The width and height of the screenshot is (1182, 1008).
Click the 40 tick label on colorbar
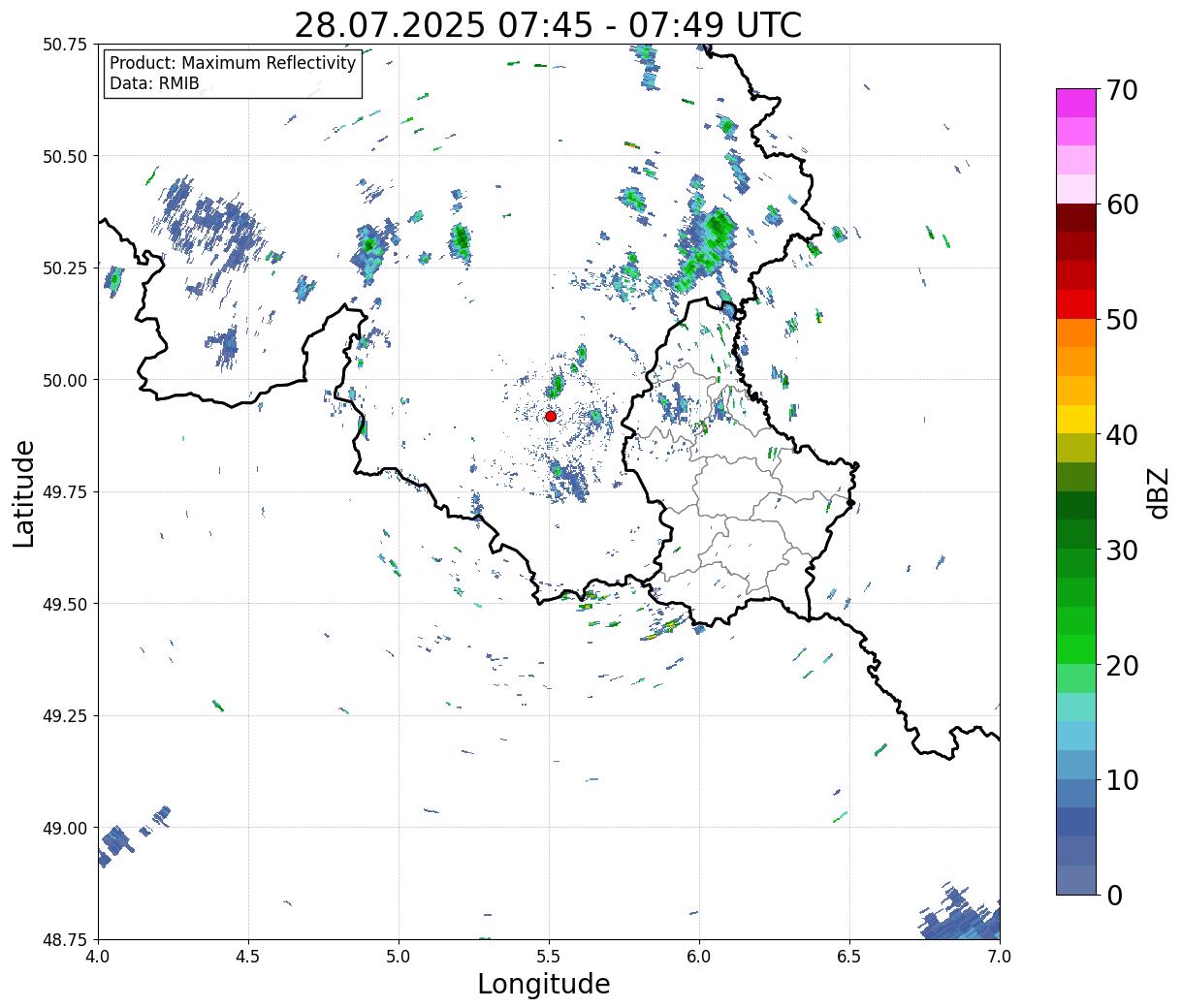coord(1122,435)
